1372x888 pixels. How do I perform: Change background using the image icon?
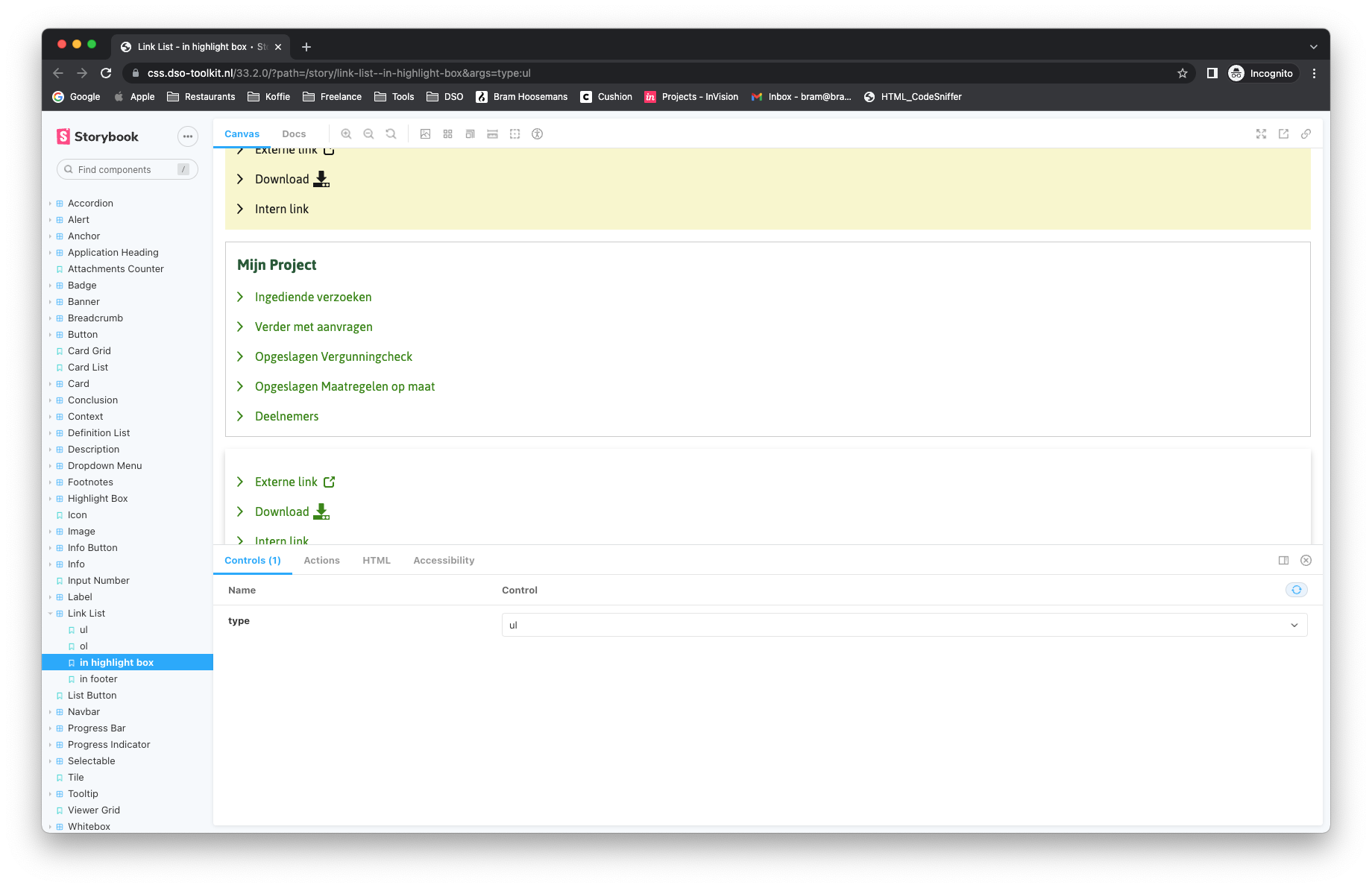click(425, 133)
